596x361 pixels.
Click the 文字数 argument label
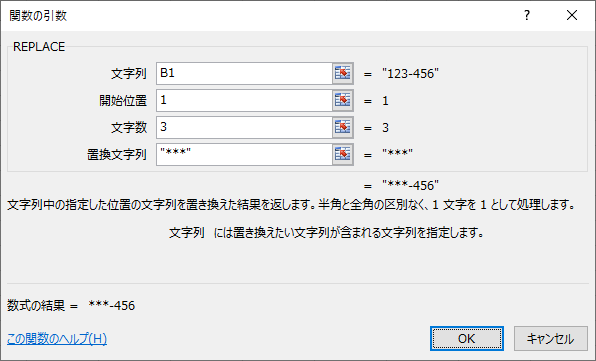[x=129, y=128]
